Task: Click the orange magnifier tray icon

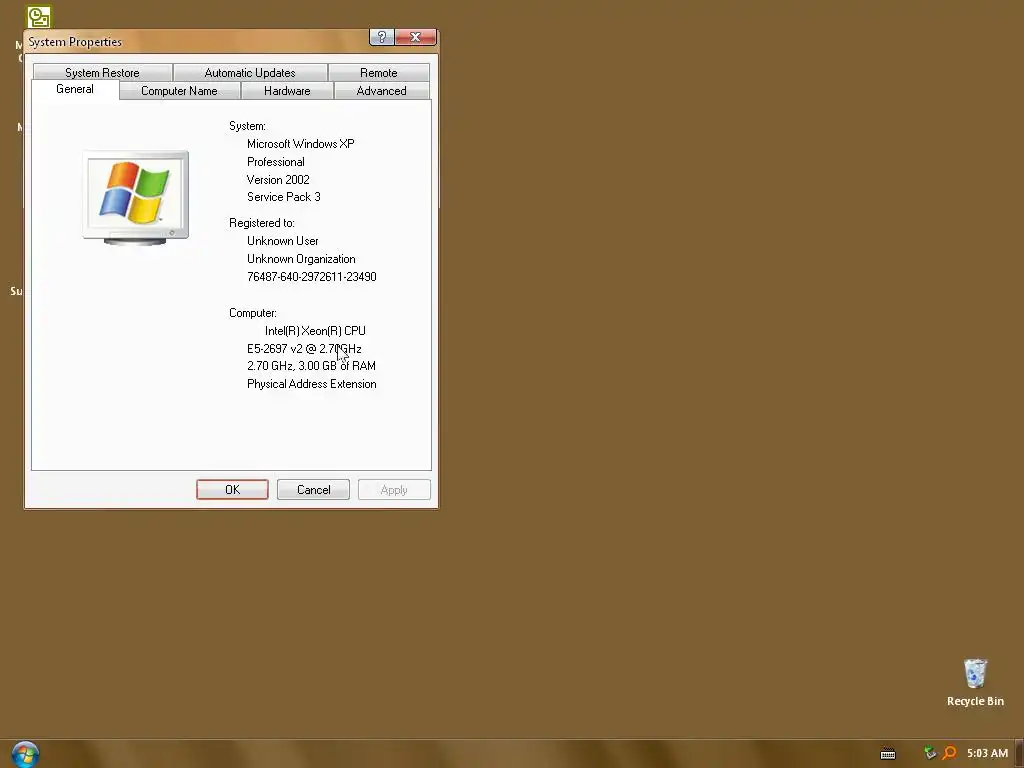Action: tap(950, 753)
